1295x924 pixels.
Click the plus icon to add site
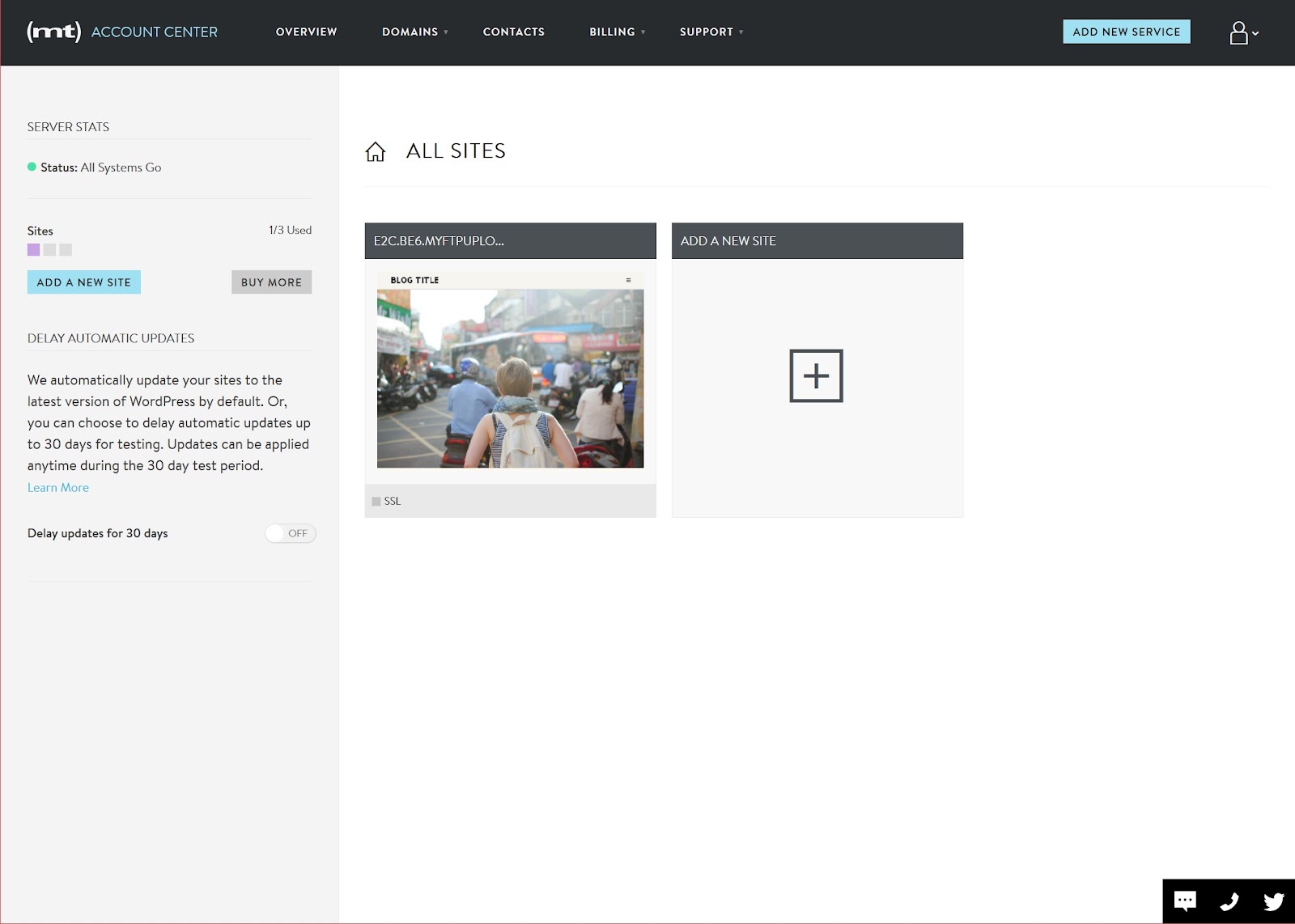pos(816,375)
